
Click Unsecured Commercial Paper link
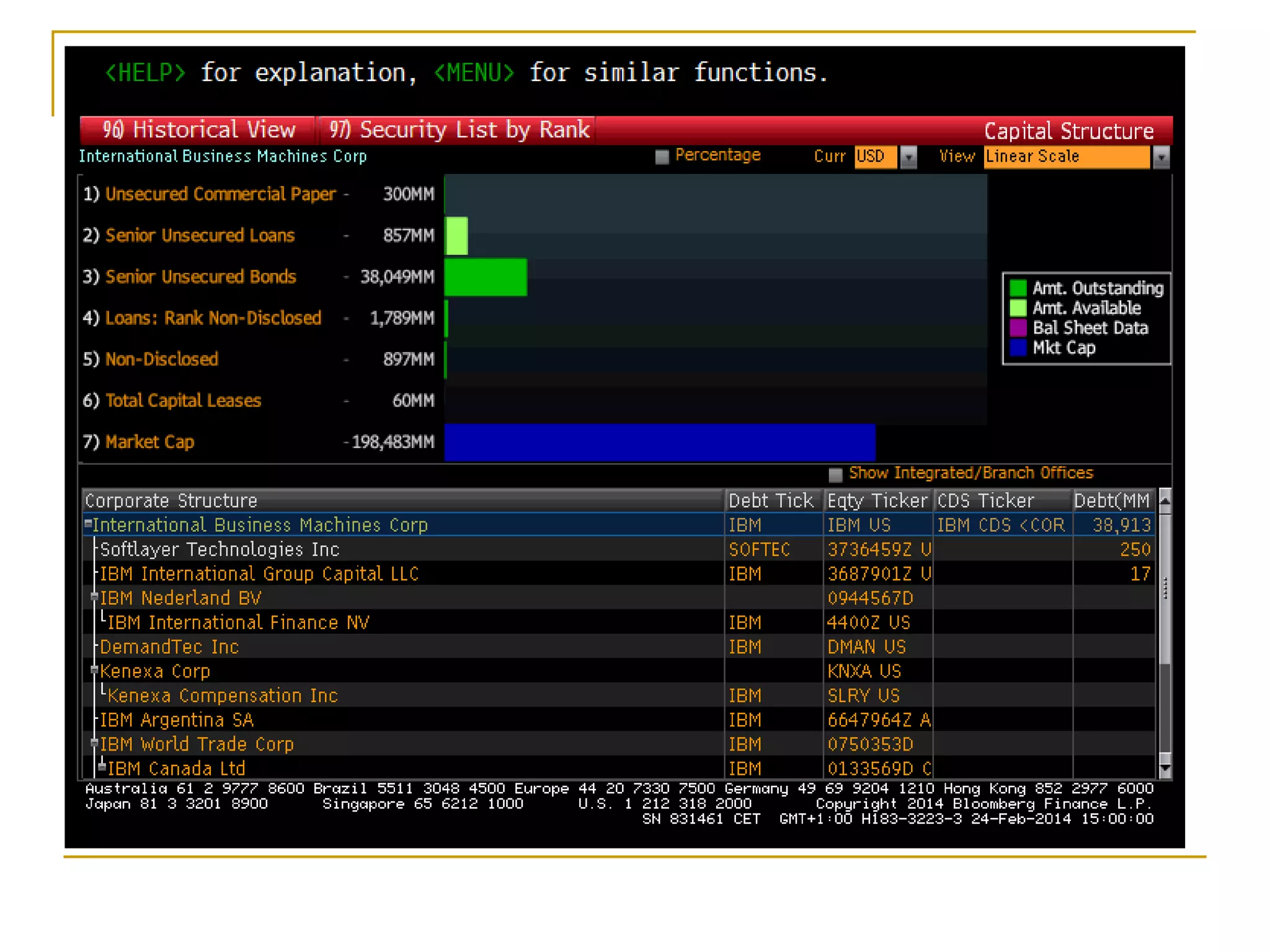pyautogui.click(x=220, y=194)
